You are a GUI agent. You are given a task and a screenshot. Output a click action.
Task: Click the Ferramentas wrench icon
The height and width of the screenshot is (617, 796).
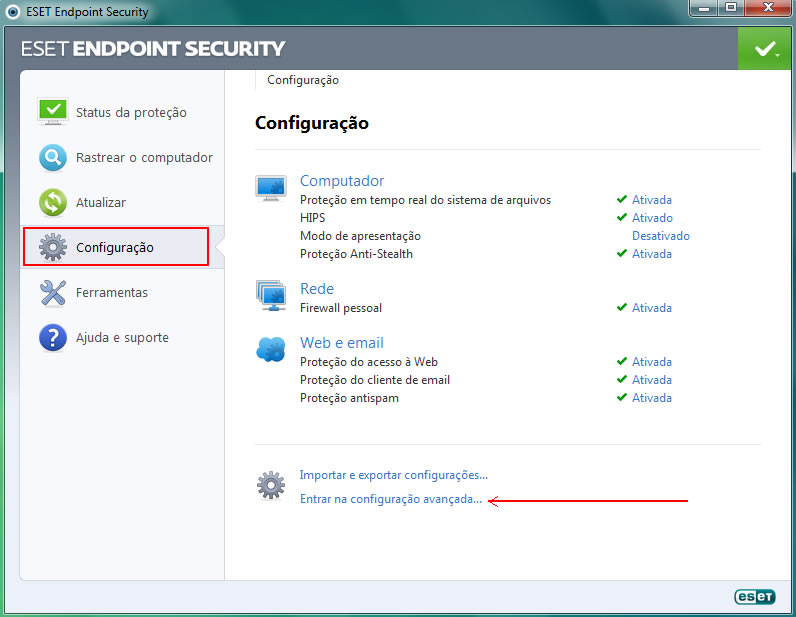click(x=53, y=292)
